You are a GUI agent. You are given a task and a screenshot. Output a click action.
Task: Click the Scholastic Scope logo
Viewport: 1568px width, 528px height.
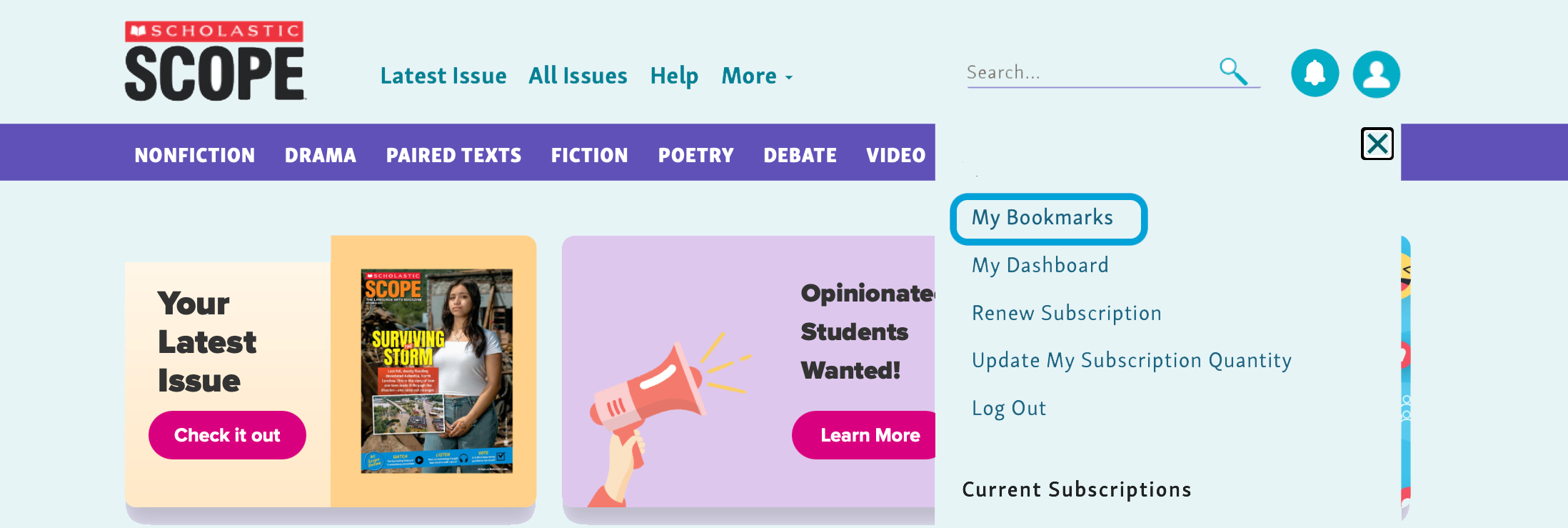tap(215, 61)
